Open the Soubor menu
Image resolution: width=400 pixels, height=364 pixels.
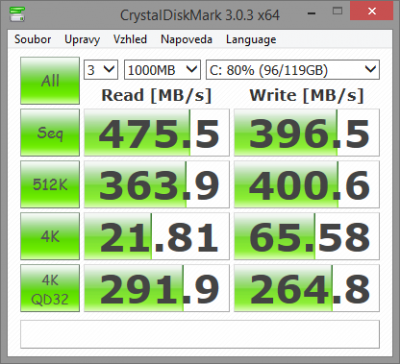(33, 39)
